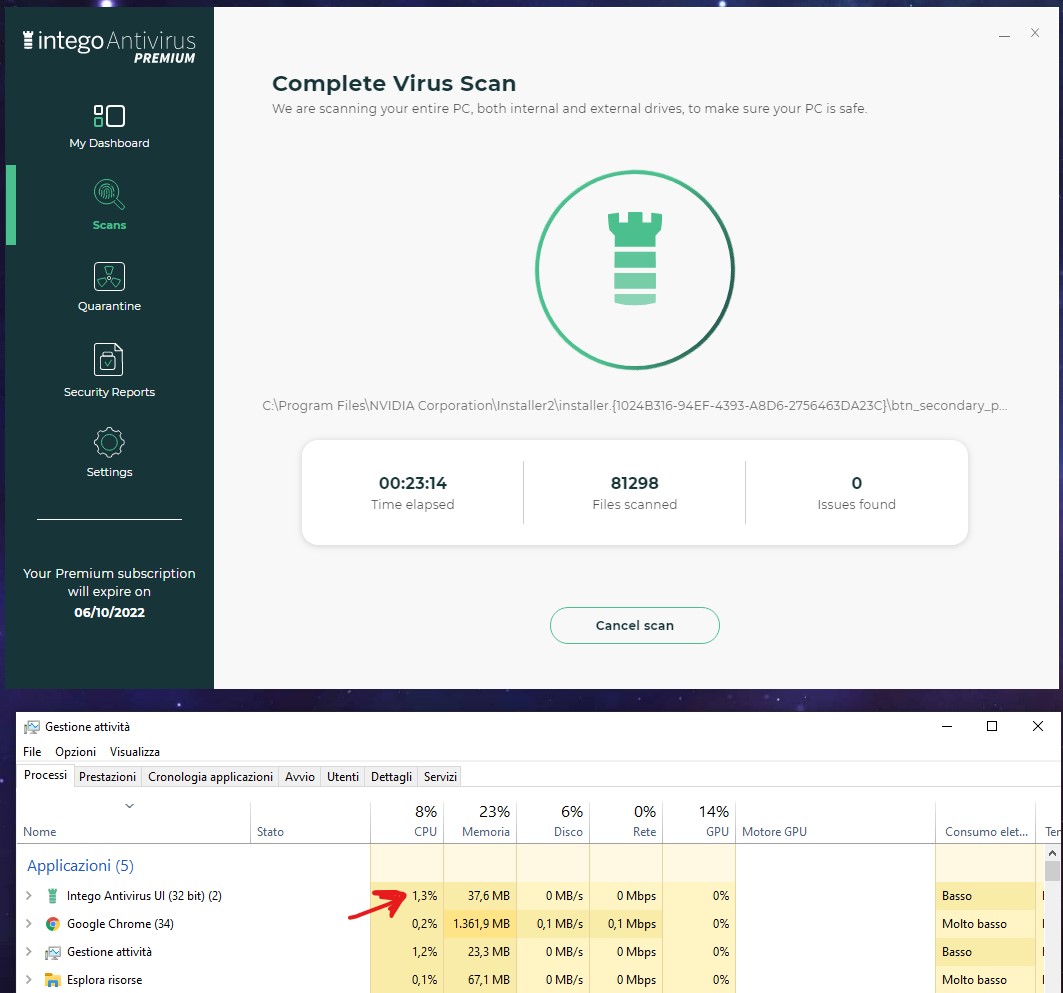Open the Visualizza menu
The width and height of the screenshot is (1063, 993).
135,752
